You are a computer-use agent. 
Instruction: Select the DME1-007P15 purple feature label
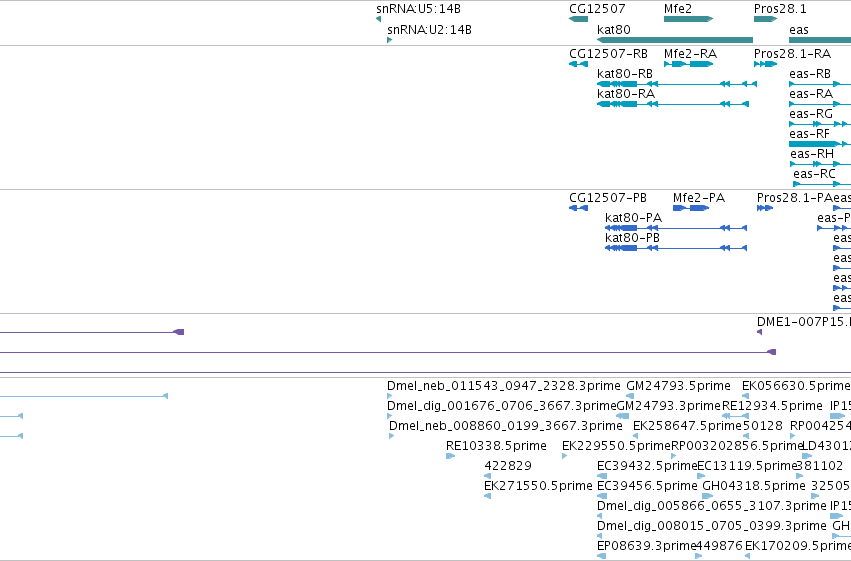(803, 322)
